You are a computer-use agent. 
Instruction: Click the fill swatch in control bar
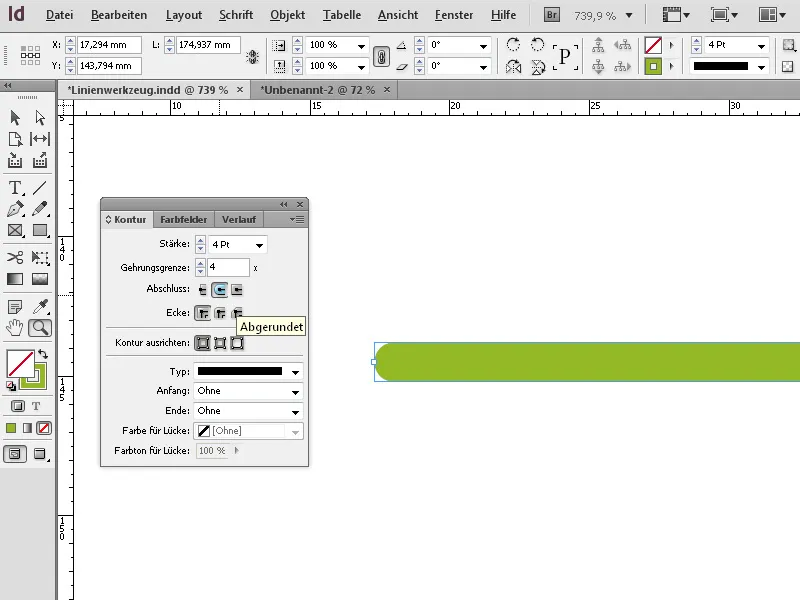pyautogui.click(x=653, y=45)
